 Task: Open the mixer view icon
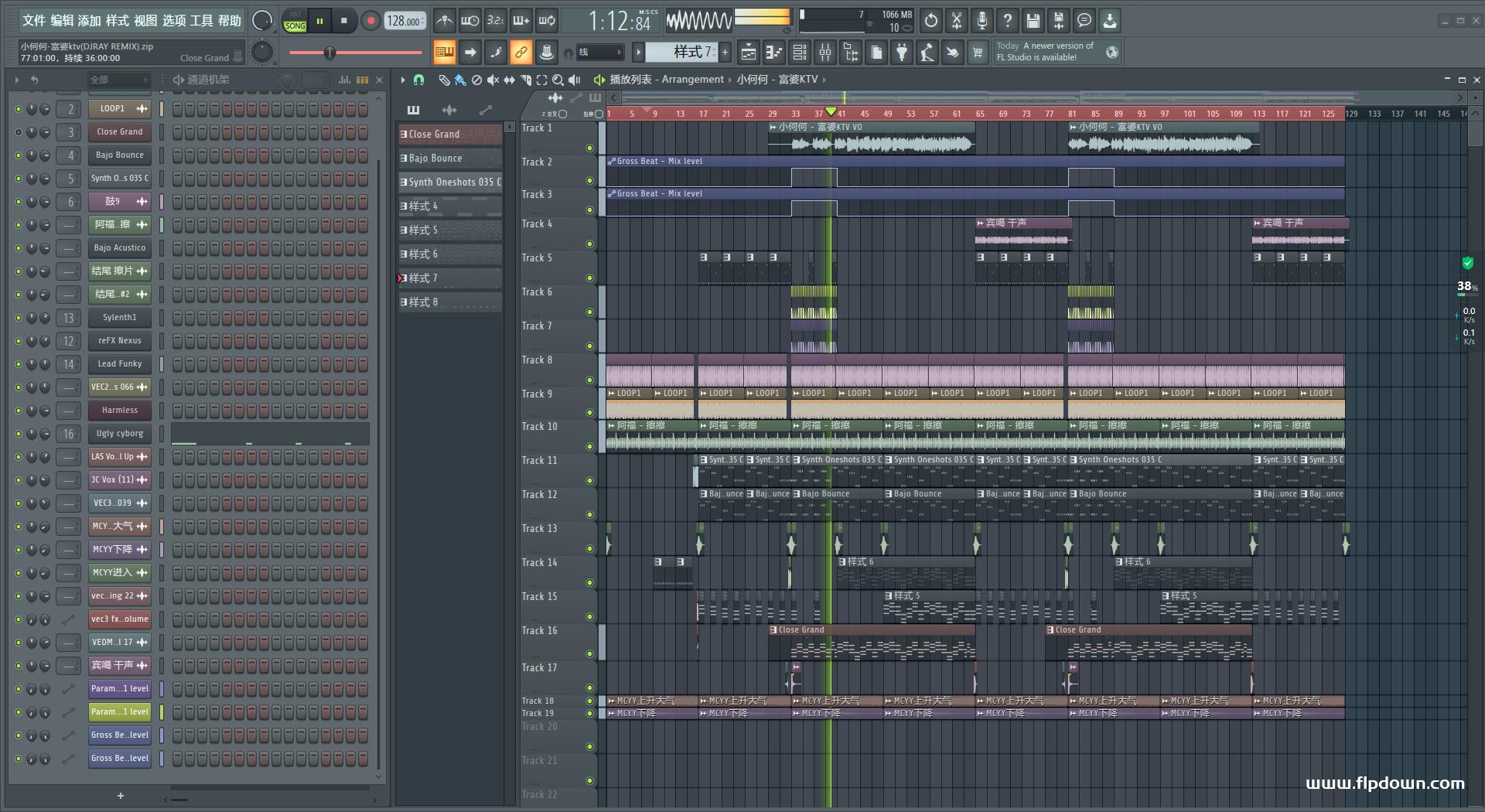(825, 53)
